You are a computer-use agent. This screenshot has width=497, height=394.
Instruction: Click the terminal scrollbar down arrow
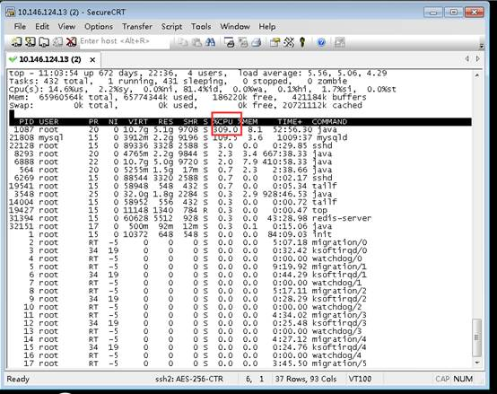click(x=477, y=363)
